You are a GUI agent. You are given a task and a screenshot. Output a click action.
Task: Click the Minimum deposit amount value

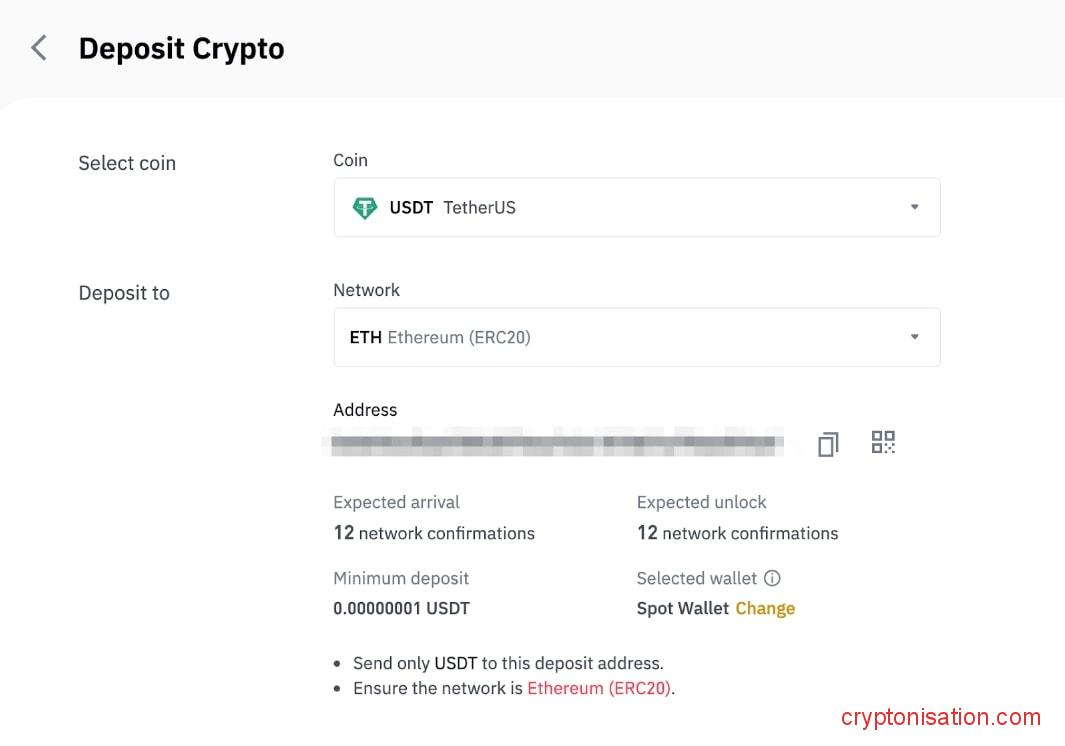pyautogui.click(x=401, y=608)
